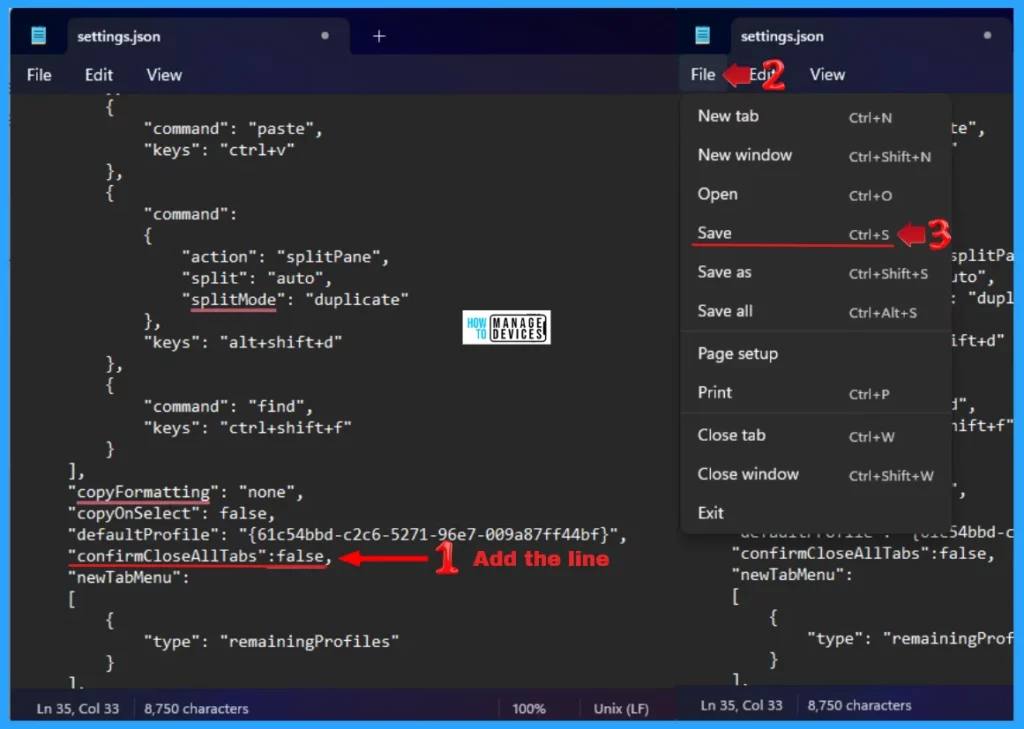Choose Save all from File menu
This screenshot has height=729, width=1024.
(815, 312)
